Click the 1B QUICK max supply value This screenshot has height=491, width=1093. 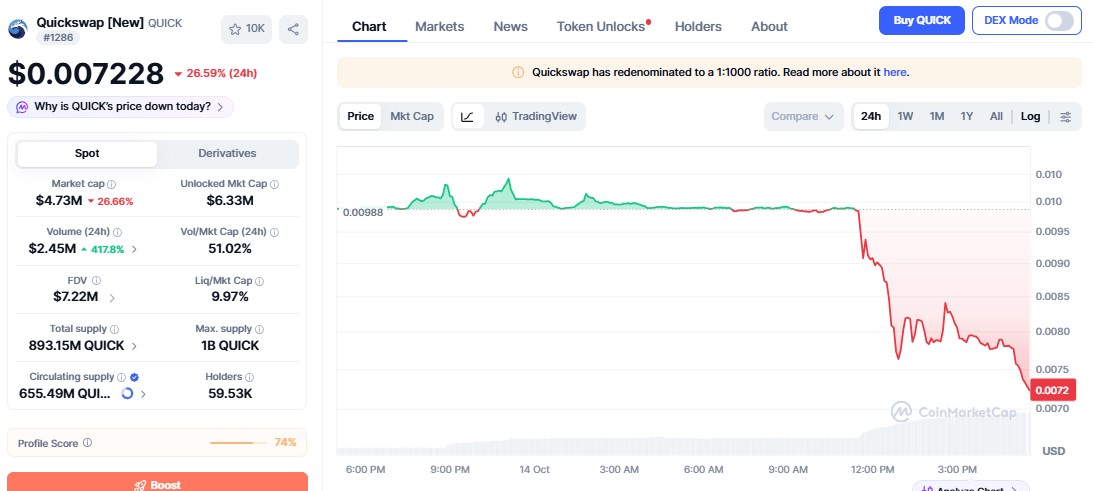pyautogui.click(x=230, y=345)
